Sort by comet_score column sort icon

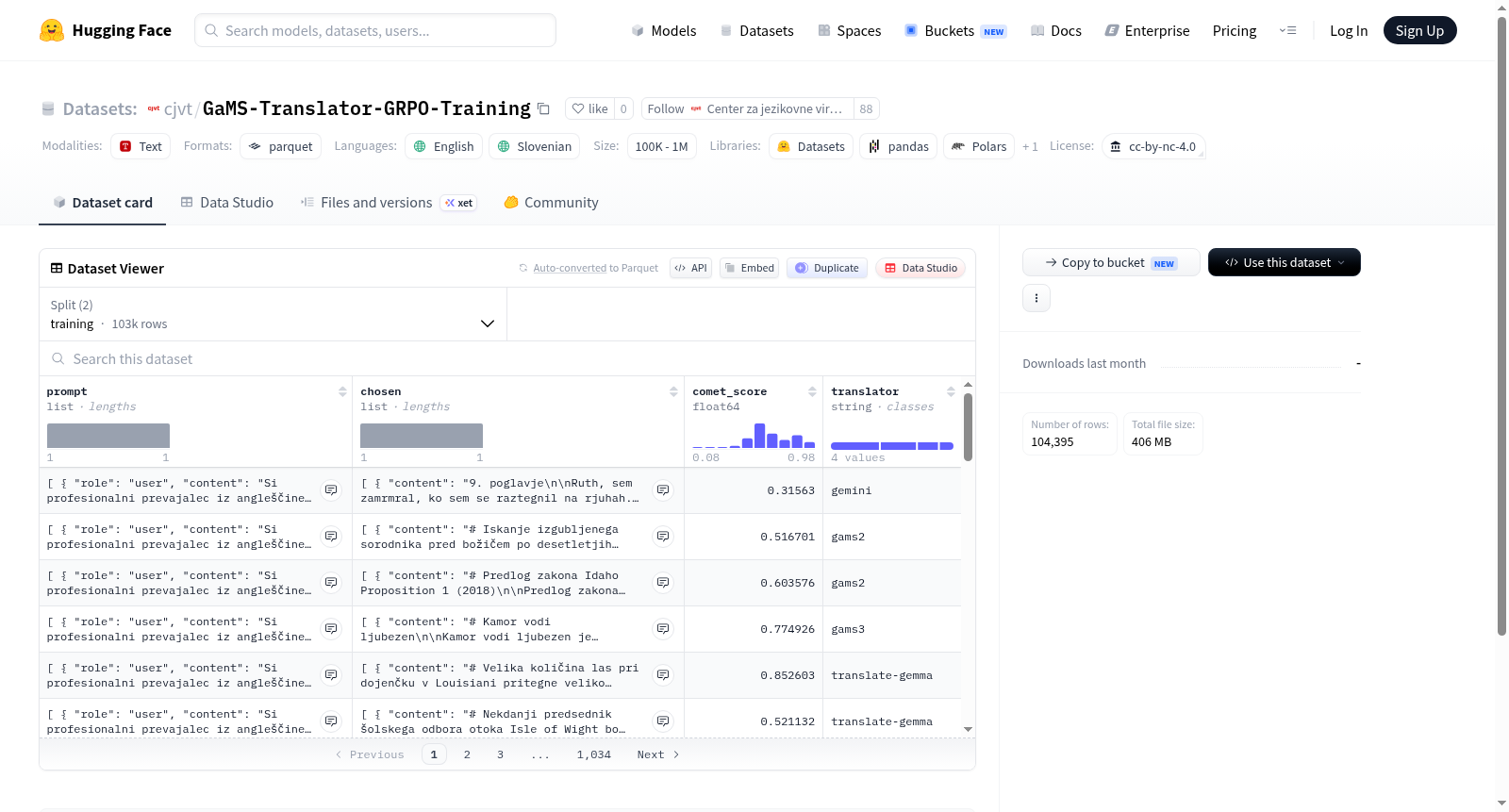[x=812, y=391]
